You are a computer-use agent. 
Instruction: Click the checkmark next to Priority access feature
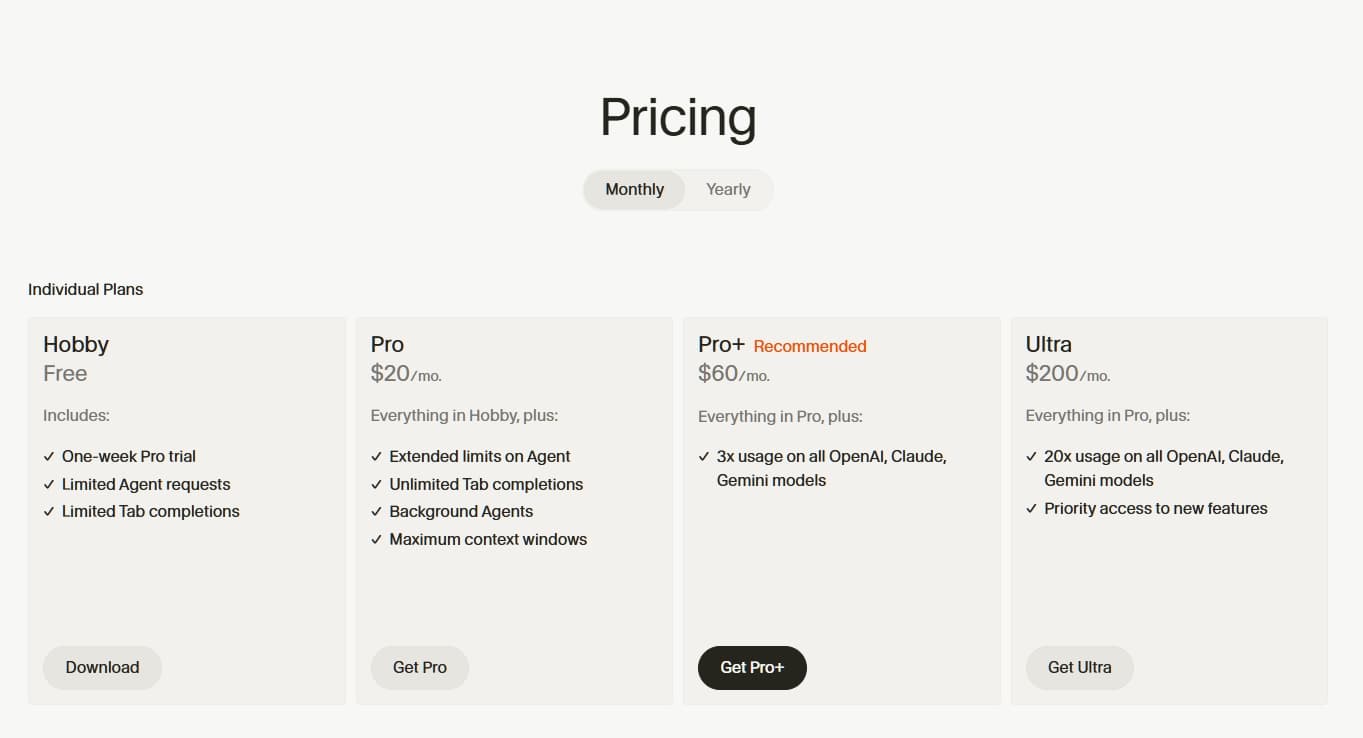[1031, 508]
